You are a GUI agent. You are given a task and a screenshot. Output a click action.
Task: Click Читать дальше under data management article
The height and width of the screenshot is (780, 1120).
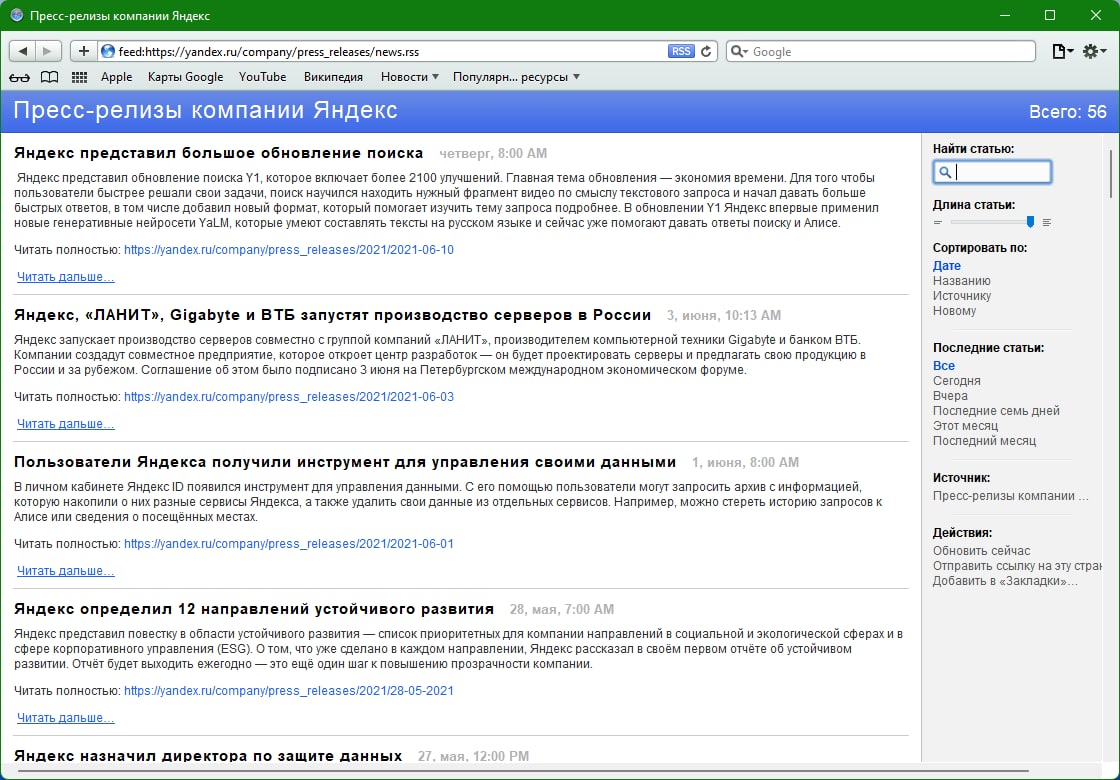pos(66,571)
